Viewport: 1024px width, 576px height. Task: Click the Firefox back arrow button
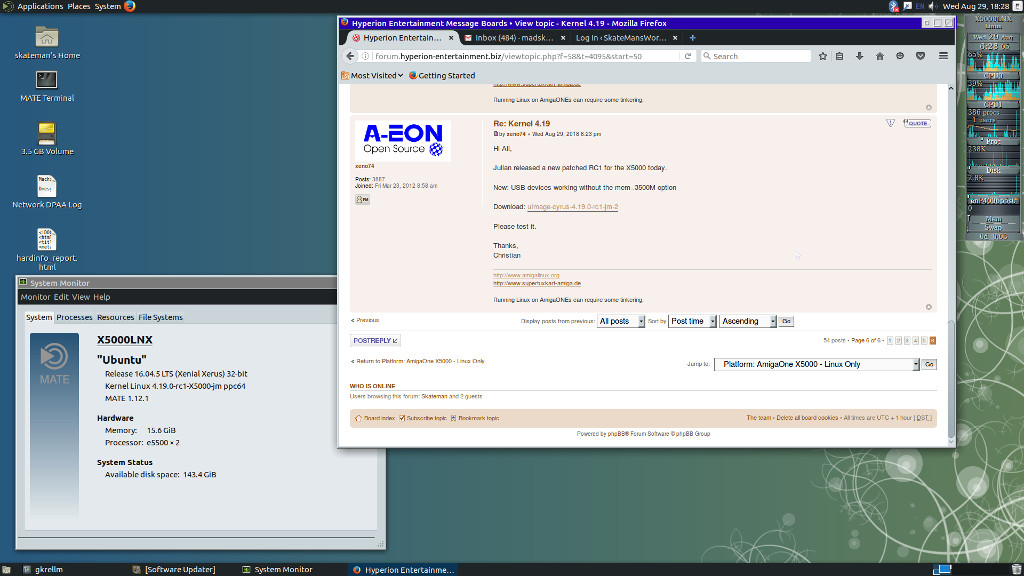351,56
